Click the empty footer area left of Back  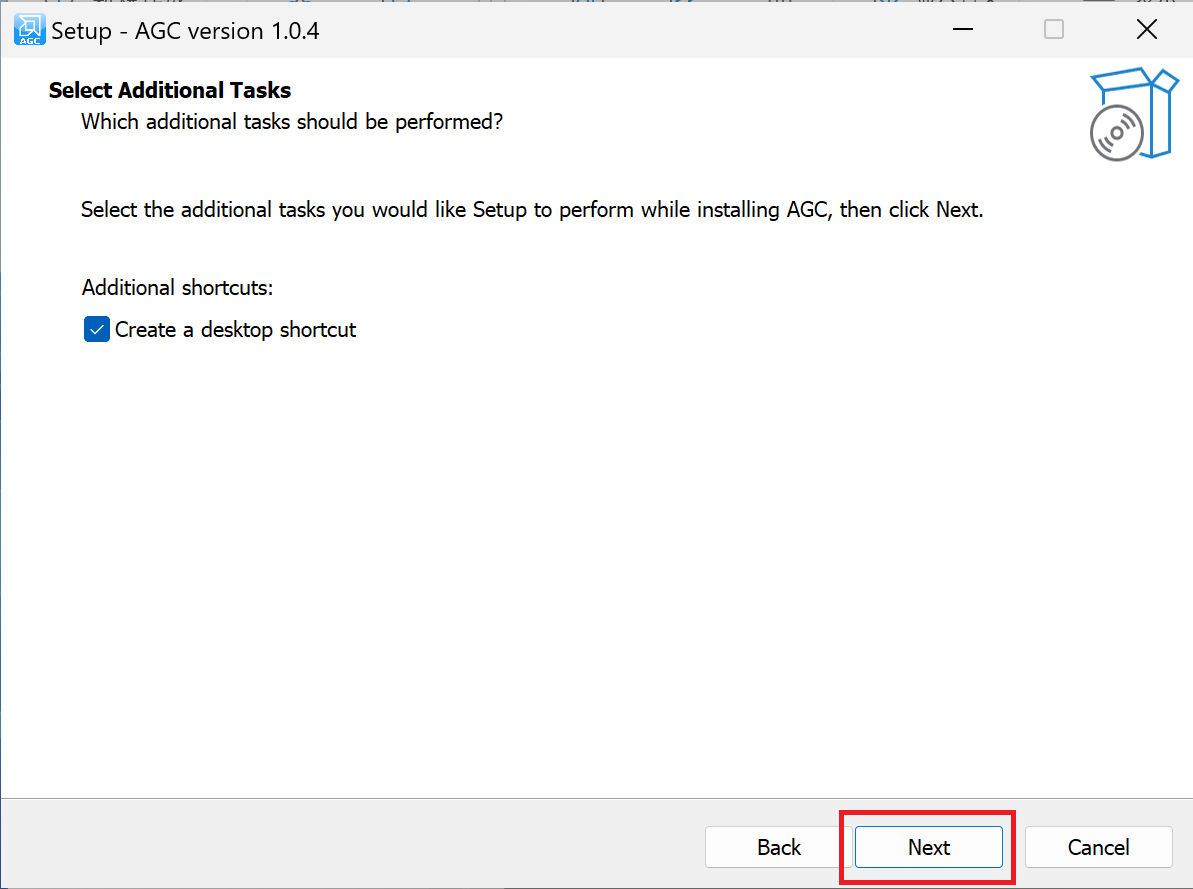pos(350,847)
